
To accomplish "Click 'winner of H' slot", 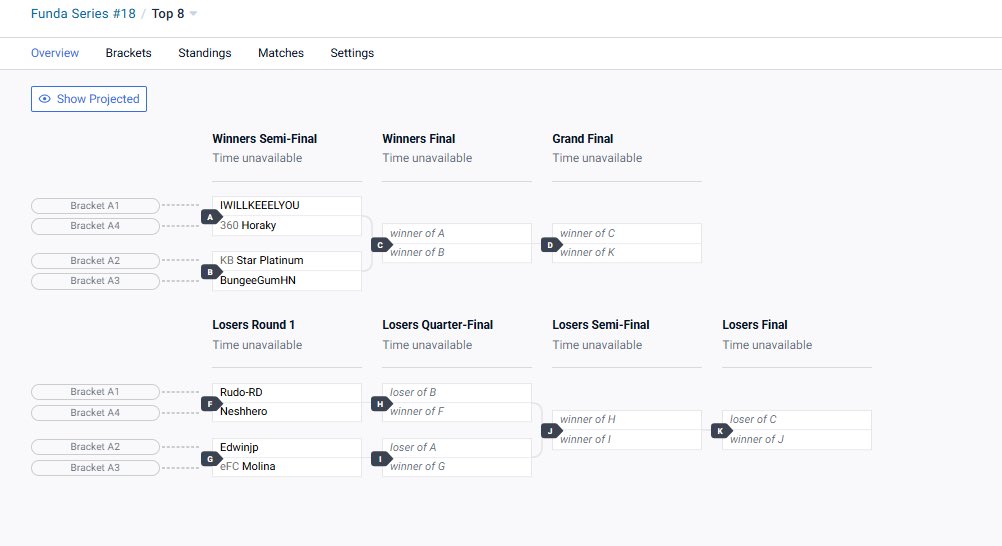I will coord(627,420).
